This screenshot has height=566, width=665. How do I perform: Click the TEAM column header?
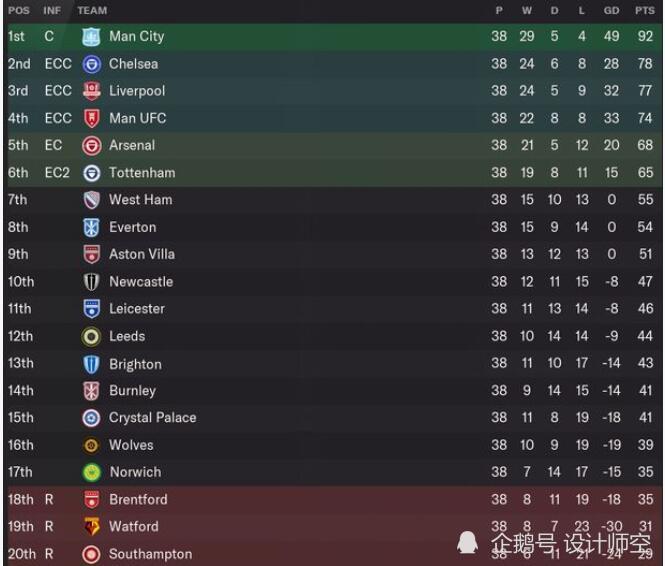click(x=92, y=11)
